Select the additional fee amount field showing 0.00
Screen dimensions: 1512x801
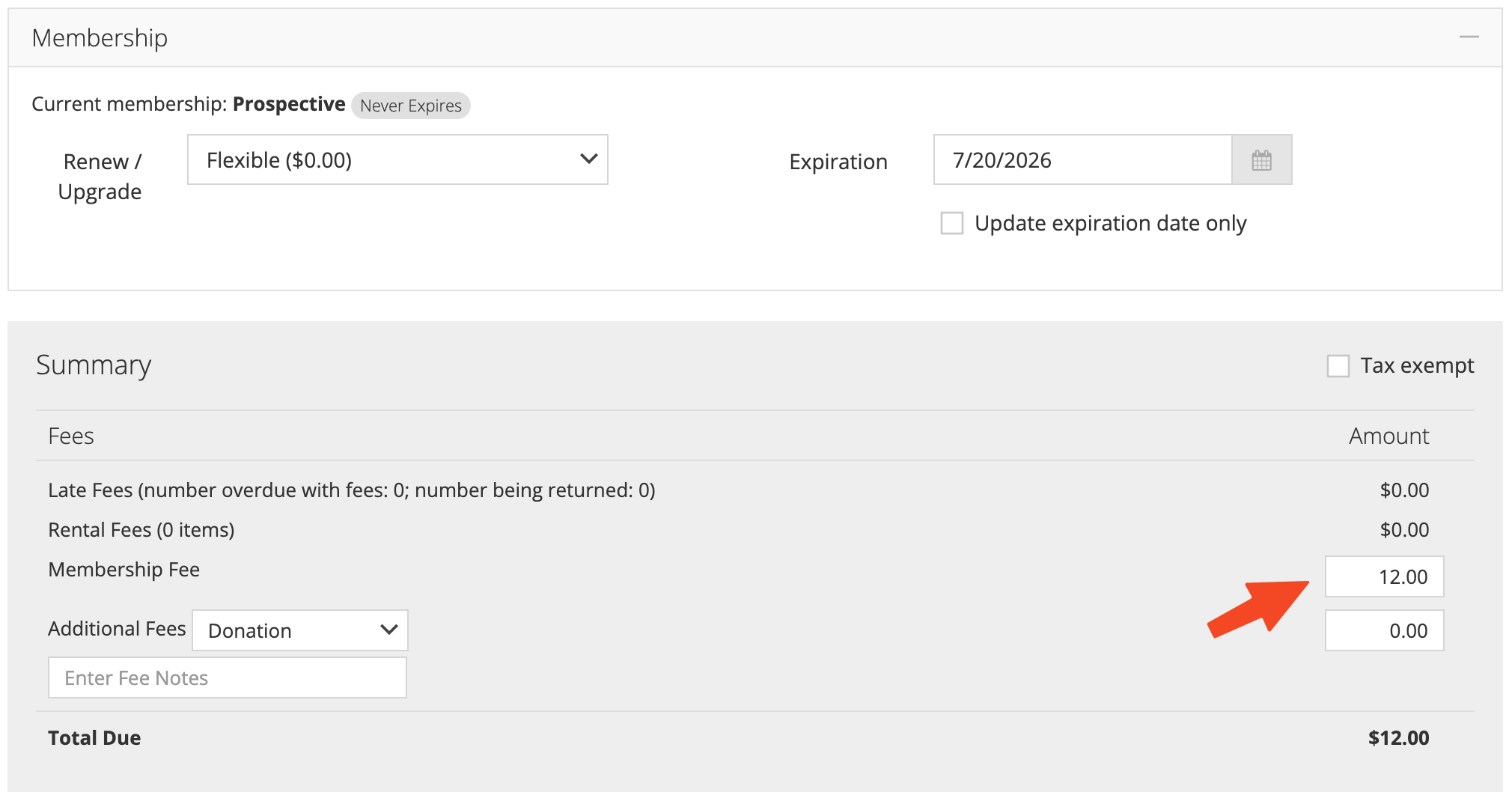point(1384,631)
